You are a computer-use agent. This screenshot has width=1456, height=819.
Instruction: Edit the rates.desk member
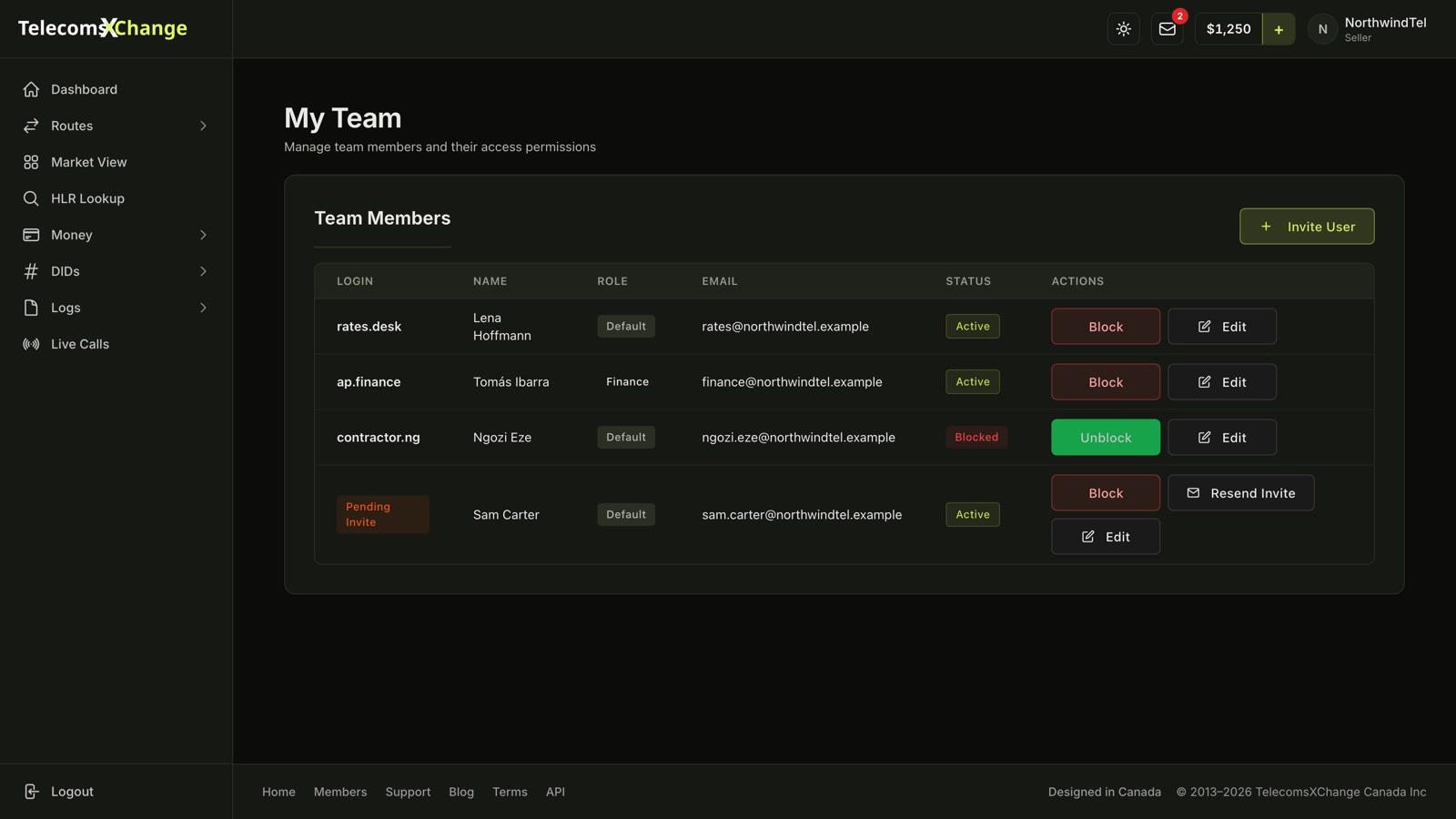click(1222, 327)
